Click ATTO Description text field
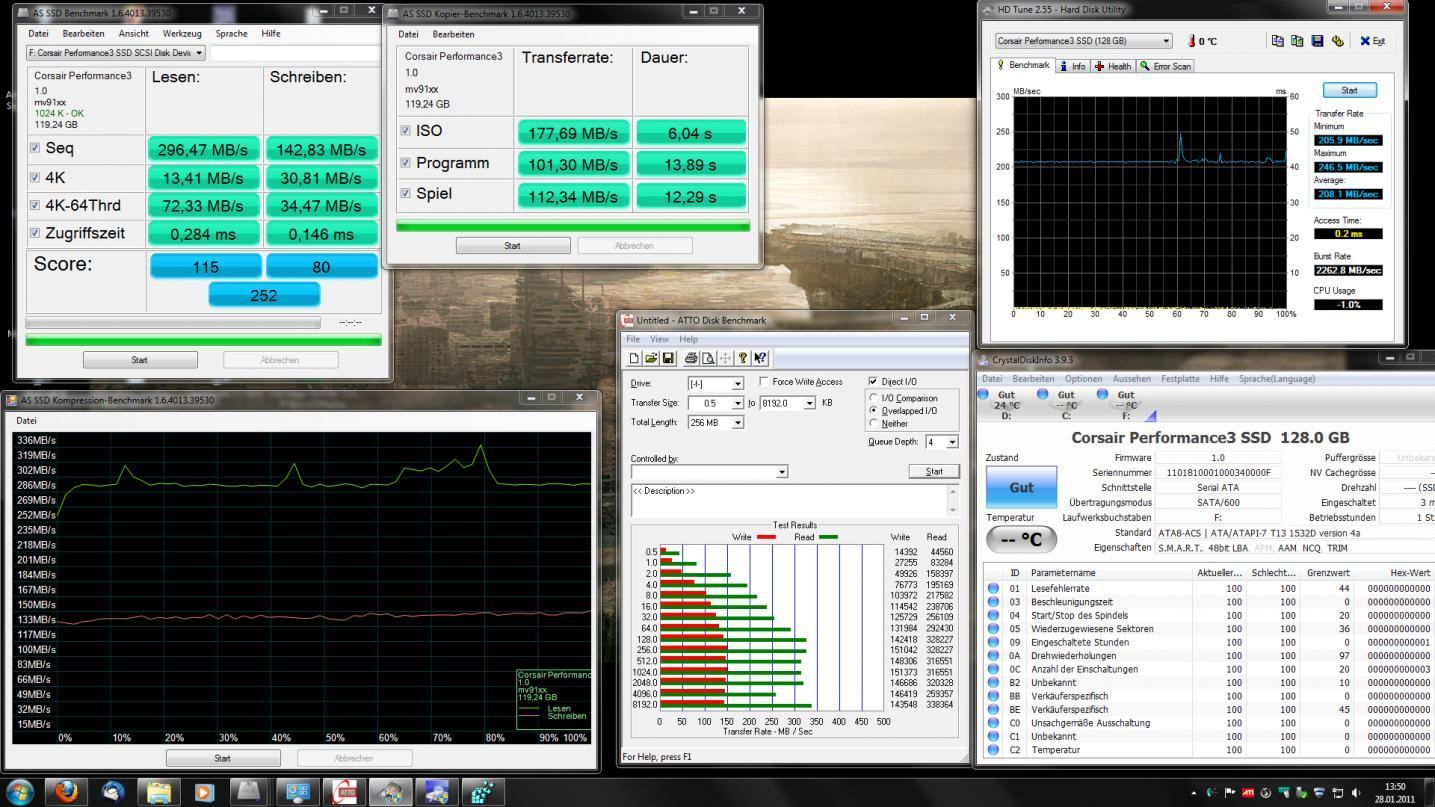Screen dimensions: 1435x807 pos(788,500)
